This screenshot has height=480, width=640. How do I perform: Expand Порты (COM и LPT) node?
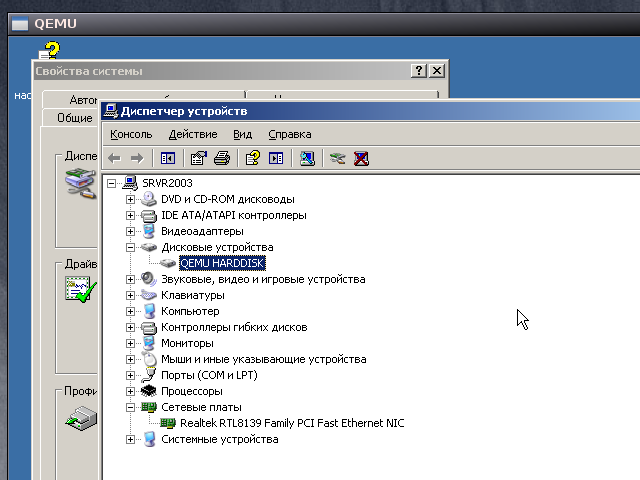pos(130,375)
